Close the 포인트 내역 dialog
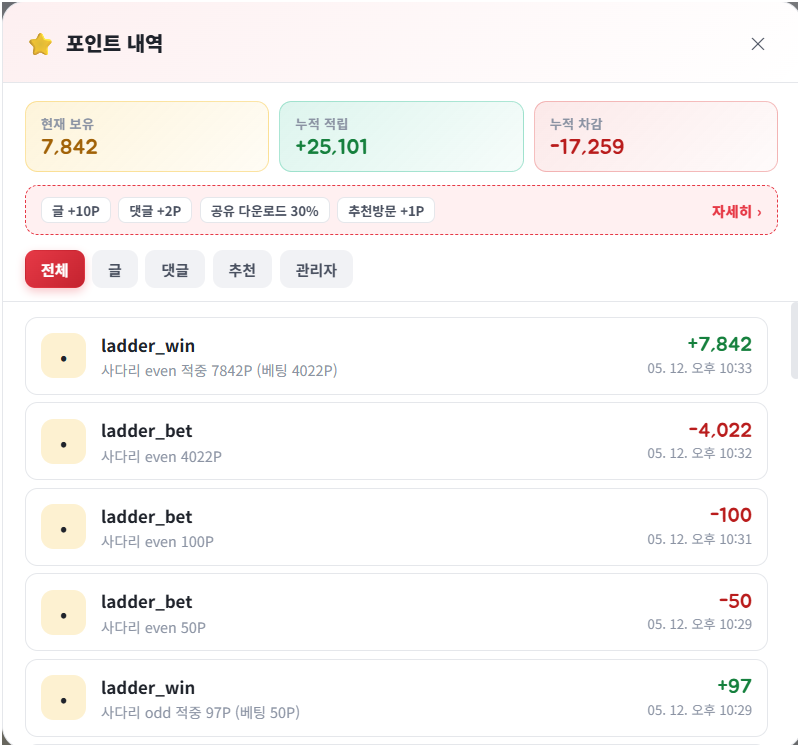This screenshot has width=800, height=747. tap(758, 44)
